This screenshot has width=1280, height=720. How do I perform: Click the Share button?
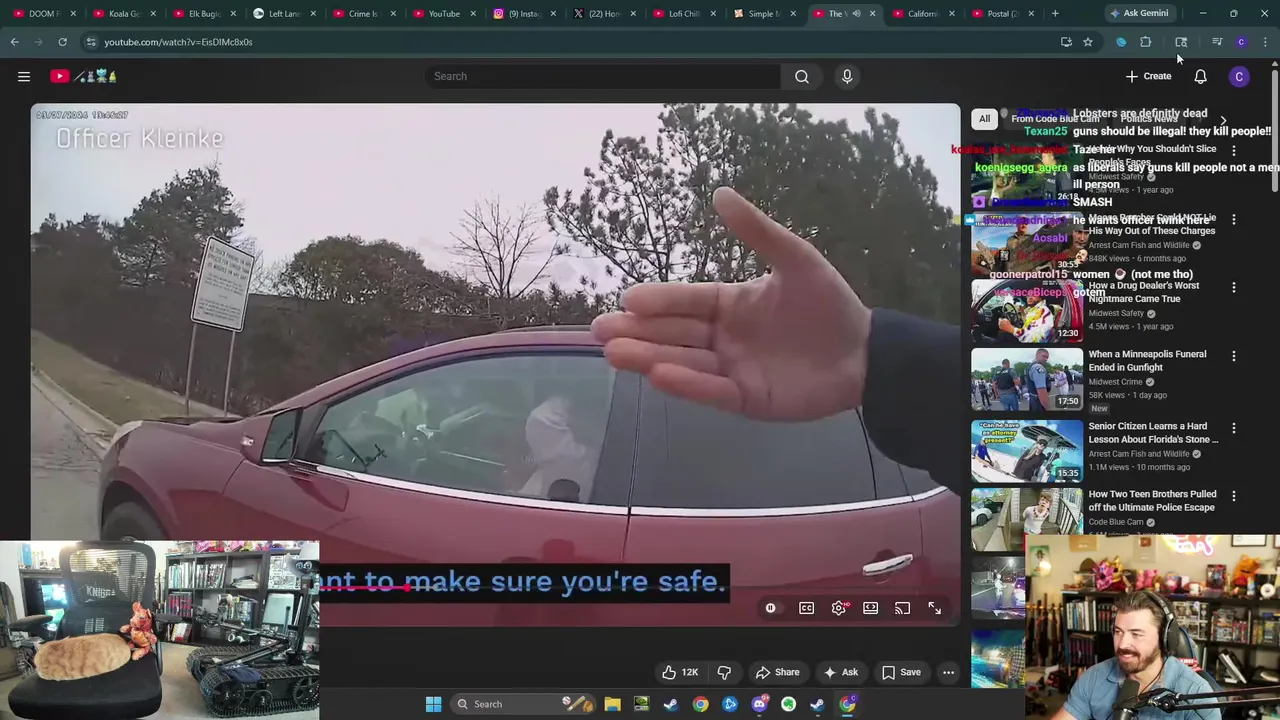[x=778, y=672]
